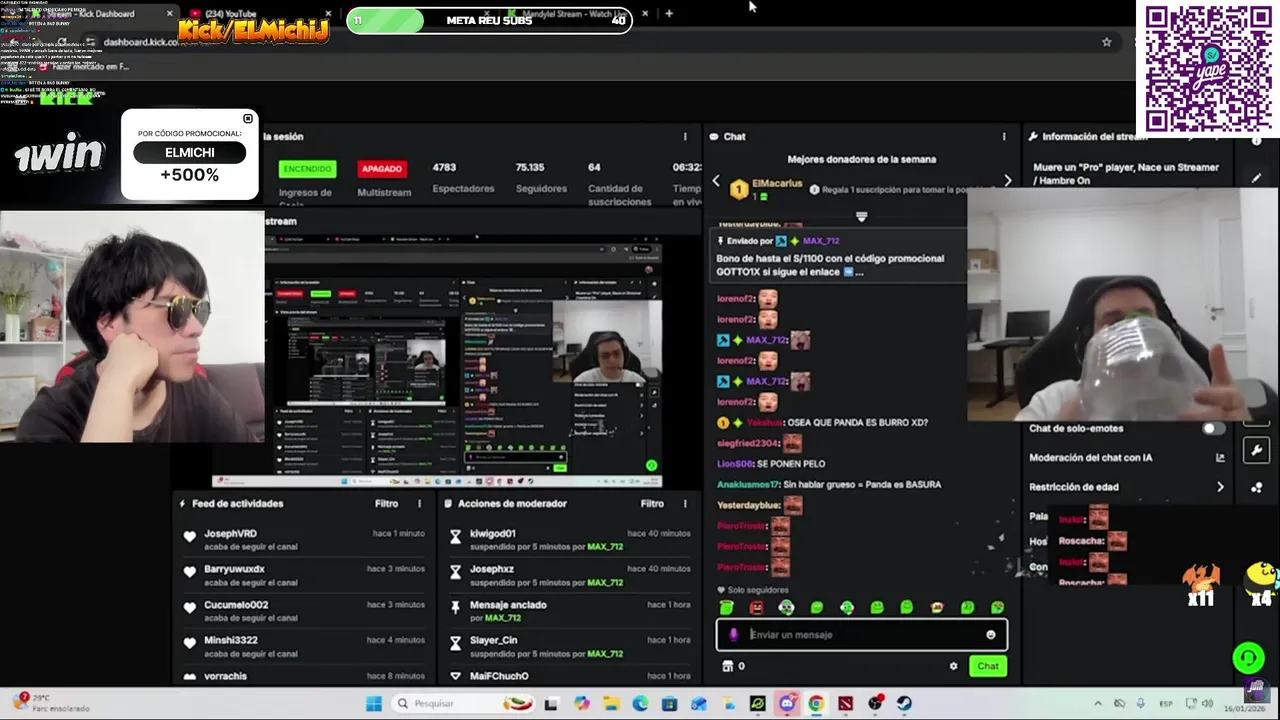Image resolution: width=1280 pixels, height=720 pixels.
Task: Click the Windows taskbar Pesquisar search box
Action: (462, 704)
